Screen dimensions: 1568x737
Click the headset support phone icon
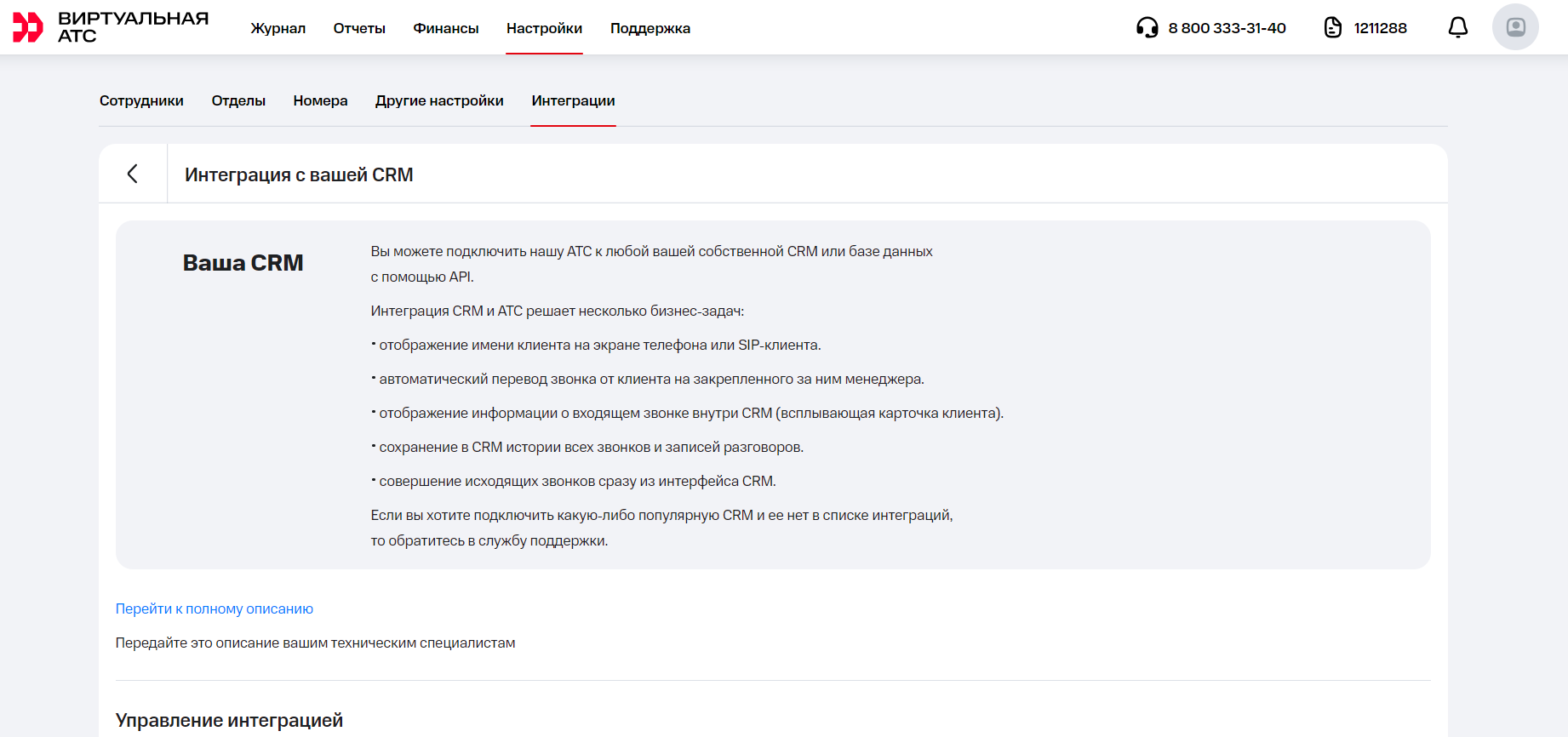pos(1147,28)
